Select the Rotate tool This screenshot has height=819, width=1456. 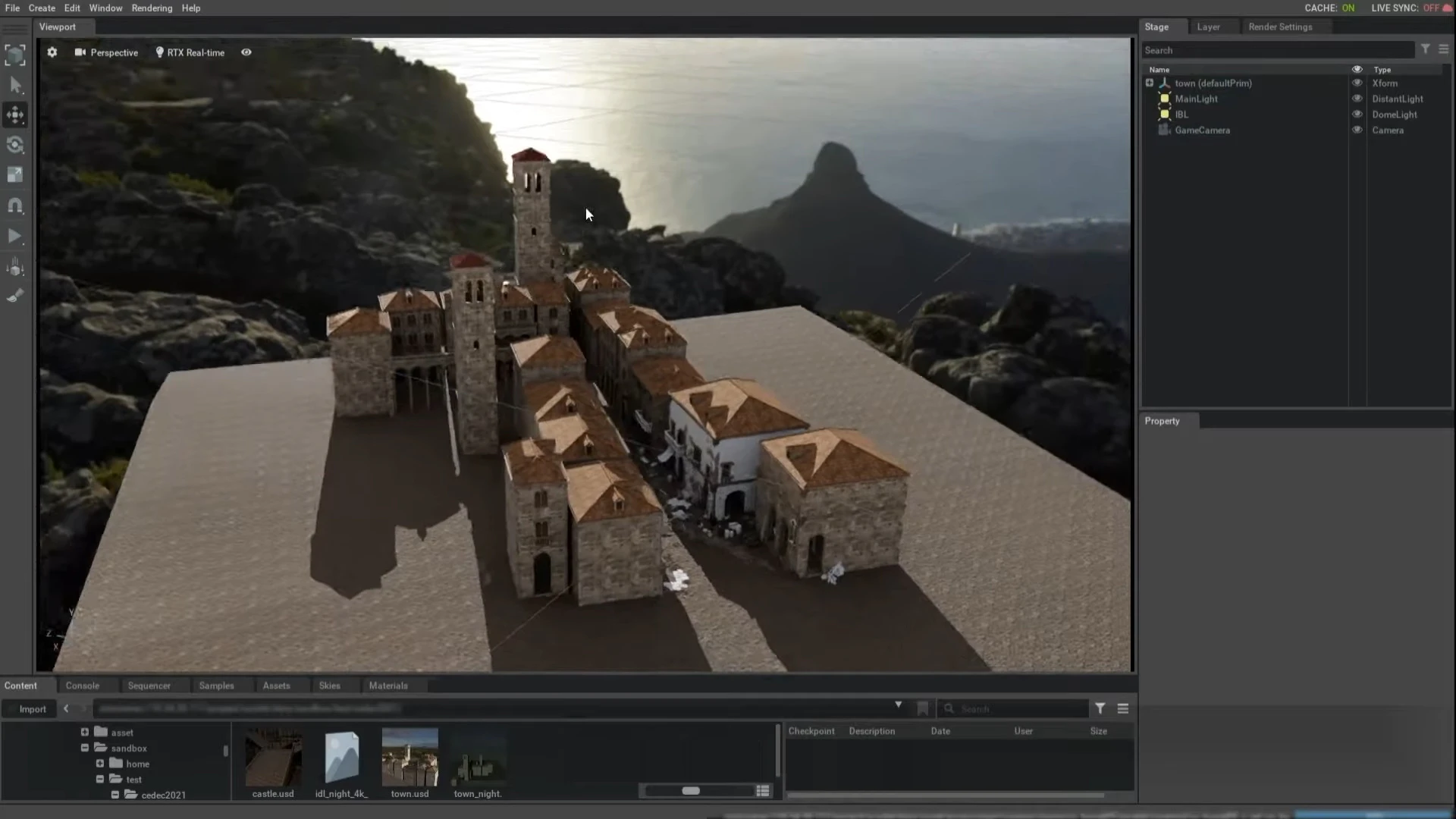pyautogui.click(x=15, y=145)
